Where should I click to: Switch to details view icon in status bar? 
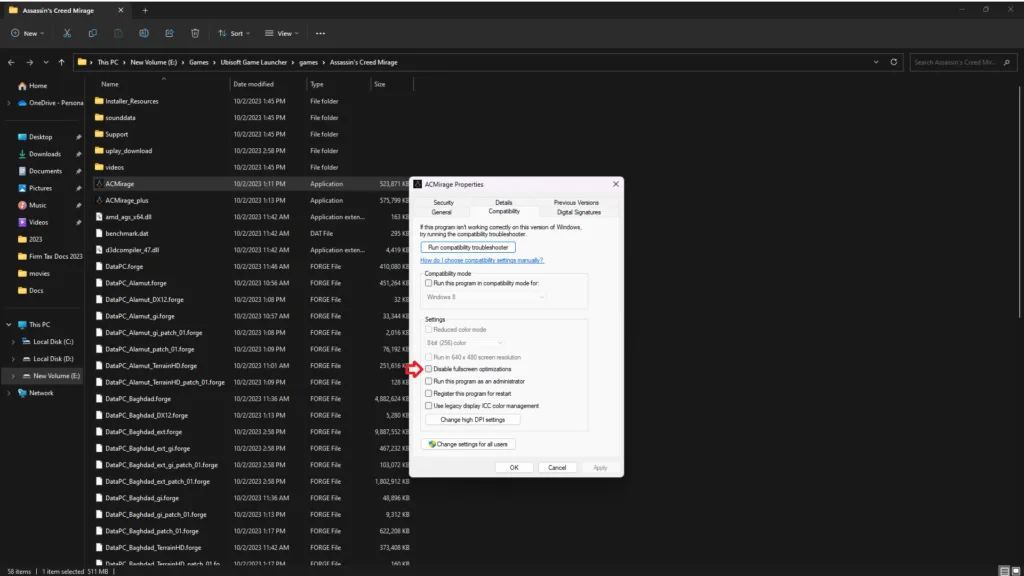1004,571
